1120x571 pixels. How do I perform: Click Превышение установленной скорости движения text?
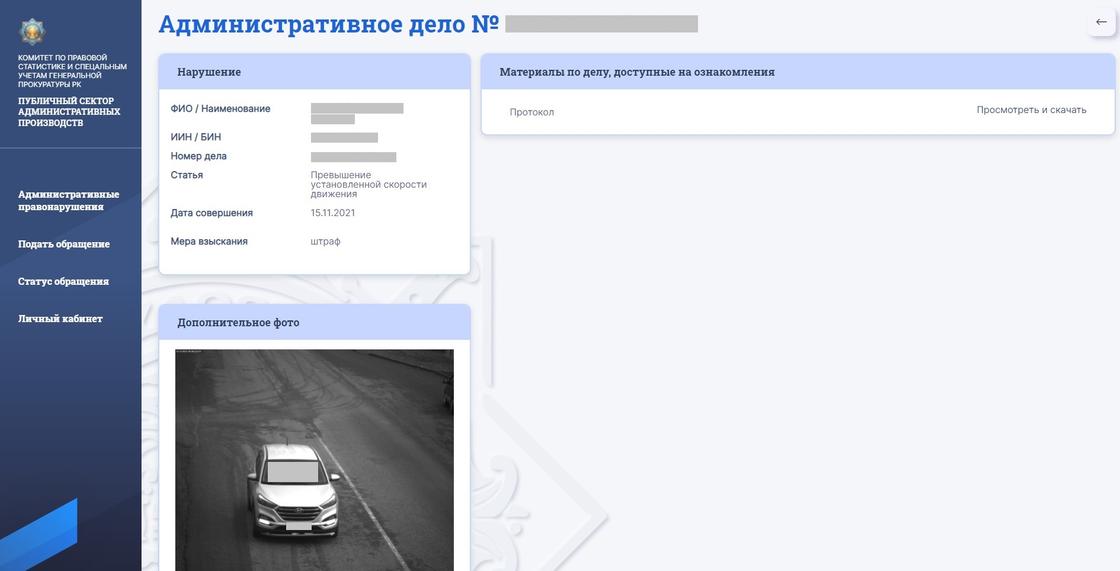click(369, 184)
